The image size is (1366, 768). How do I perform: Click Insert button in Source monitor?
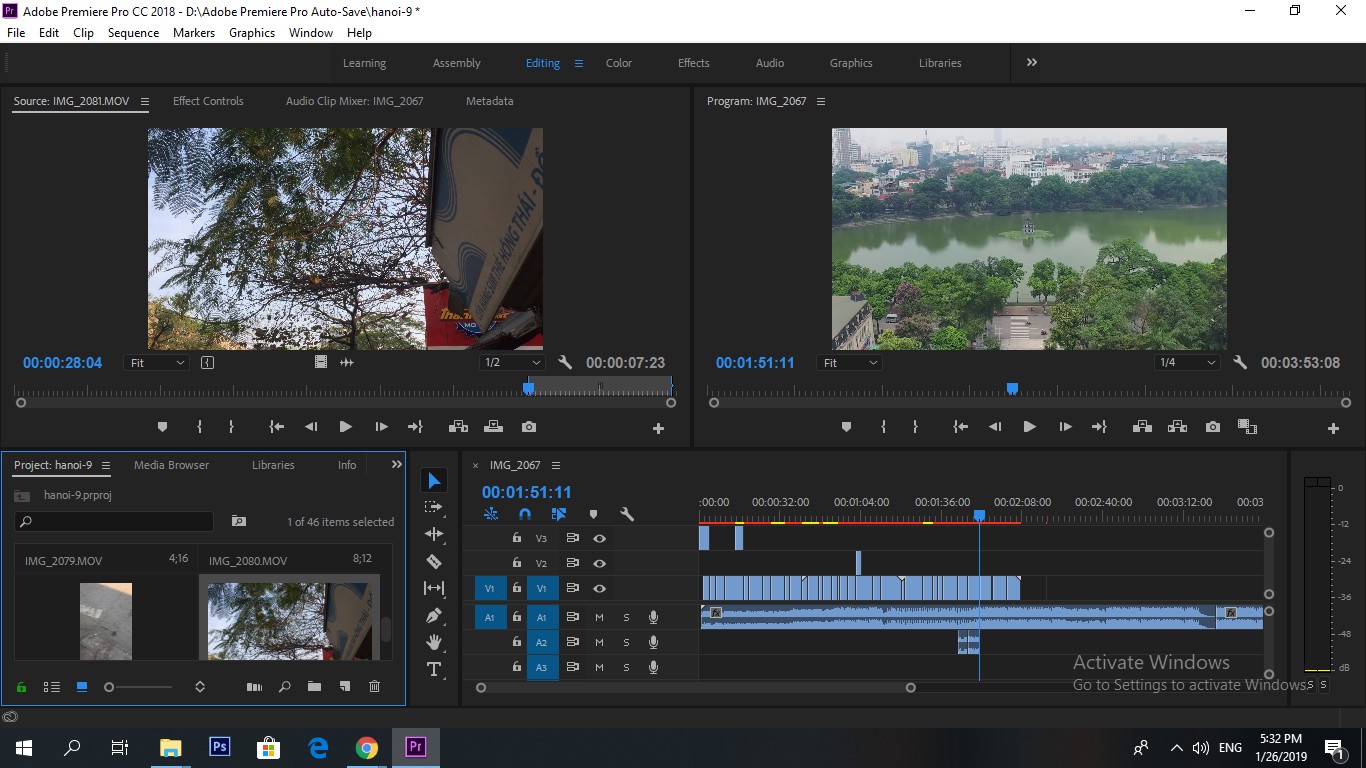458,427
